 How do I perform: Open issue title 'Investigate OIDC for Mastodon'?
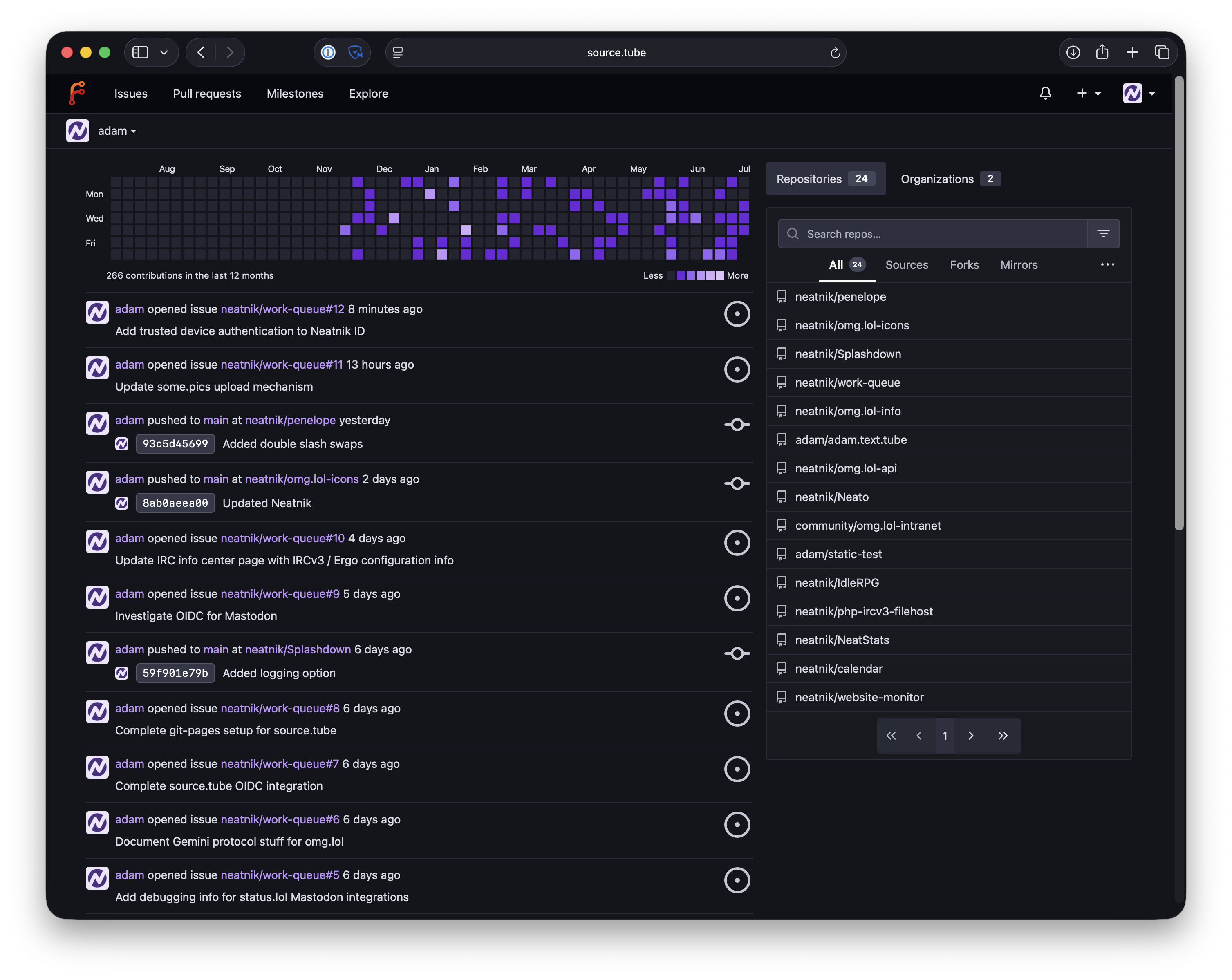(196, 615)
